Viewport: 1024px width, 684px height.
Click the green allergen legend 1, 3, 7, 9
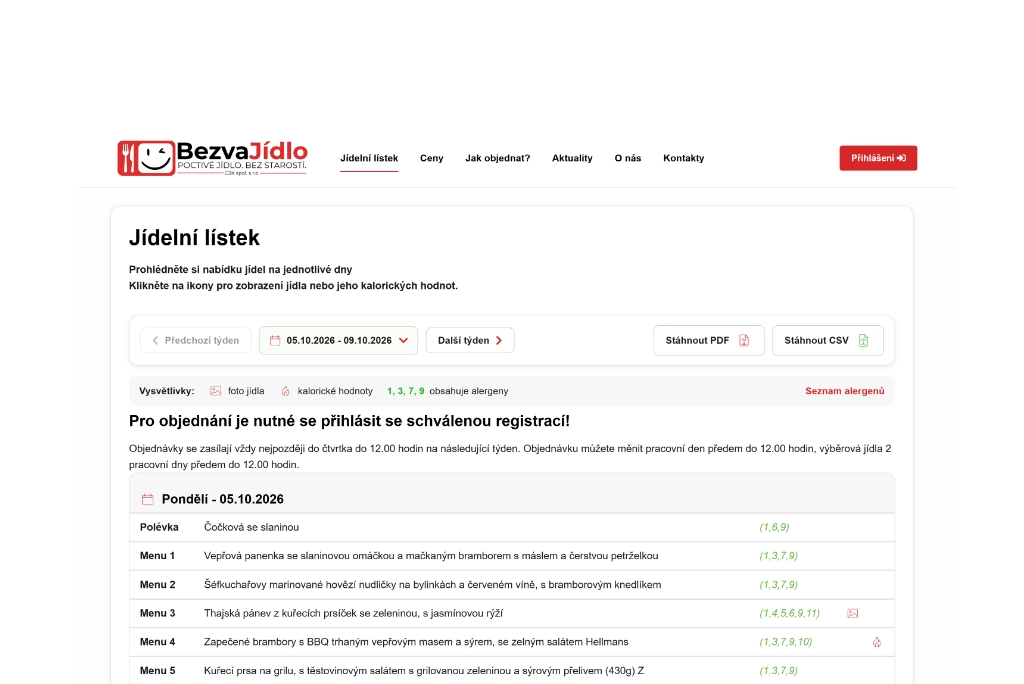[x=406, y=391]
